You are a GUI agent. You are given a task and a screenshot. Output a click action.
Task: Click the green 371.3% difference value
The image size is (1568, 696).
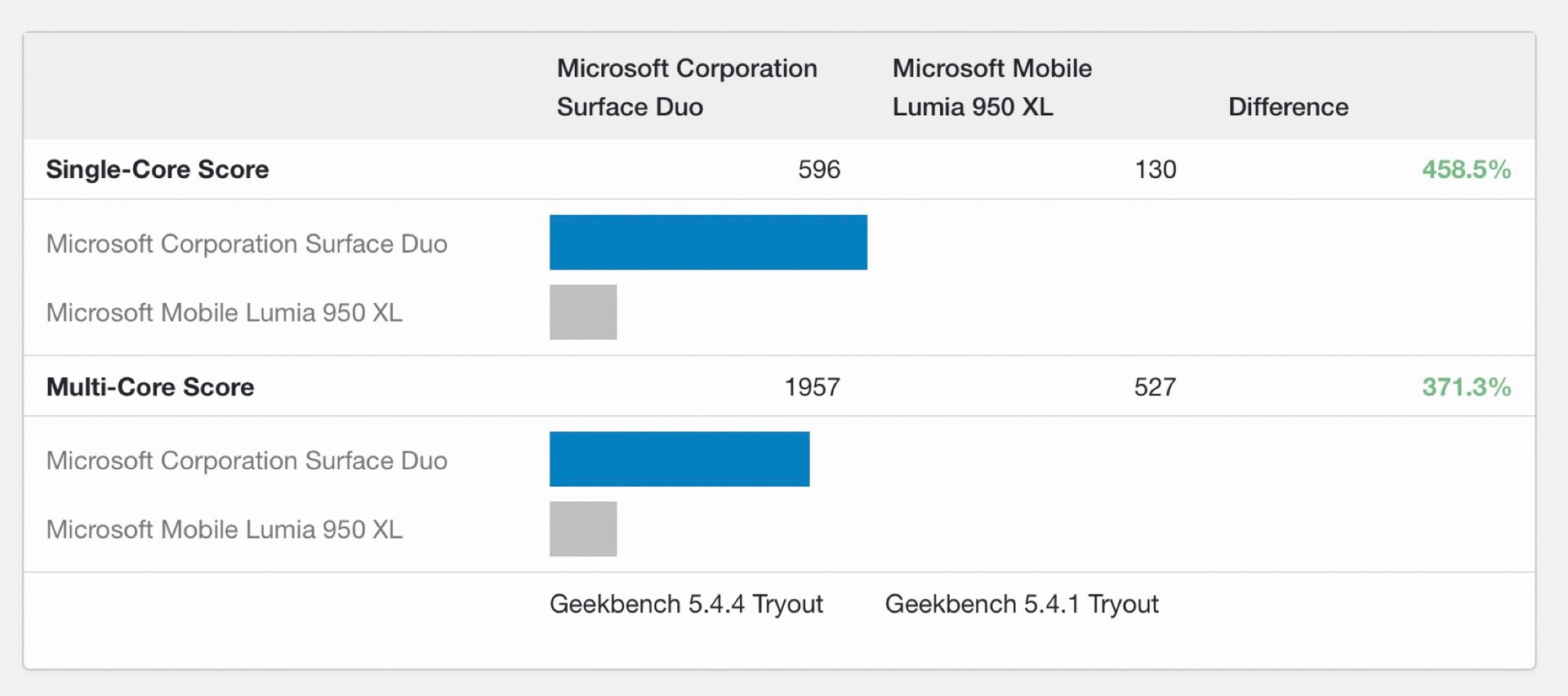pyautogui.click(x=1466, y=386)
